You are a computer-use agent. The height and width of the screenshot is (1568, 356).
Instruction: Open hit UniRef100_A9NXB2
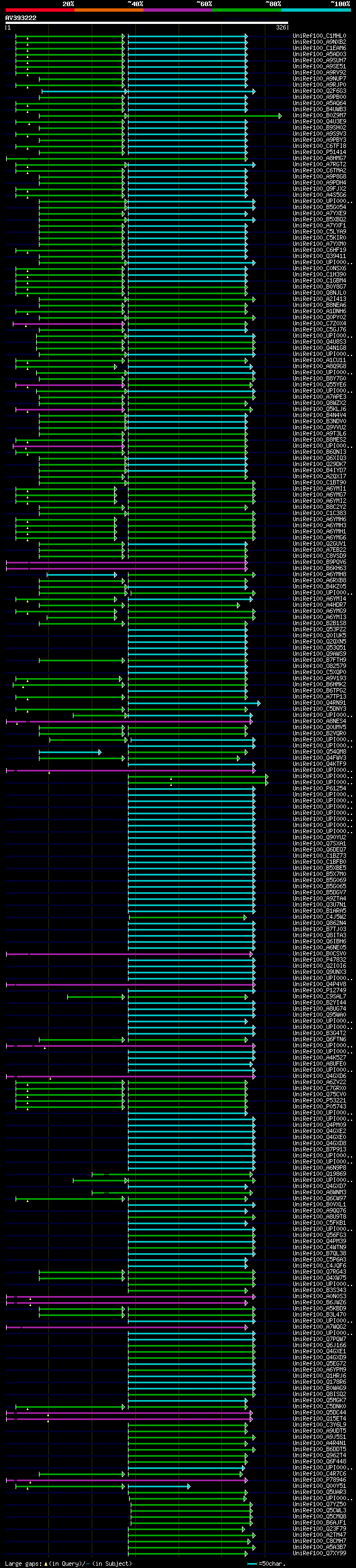[319, 43]
